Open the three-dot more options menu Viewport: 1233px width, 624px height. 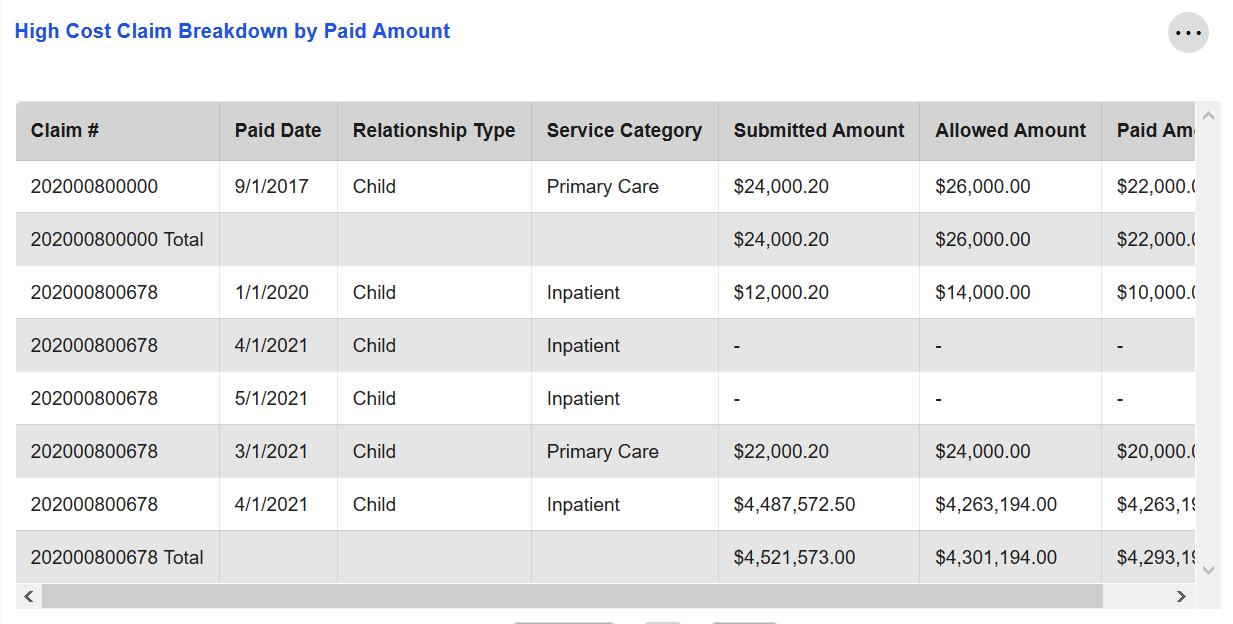[x=1188, y=33]
